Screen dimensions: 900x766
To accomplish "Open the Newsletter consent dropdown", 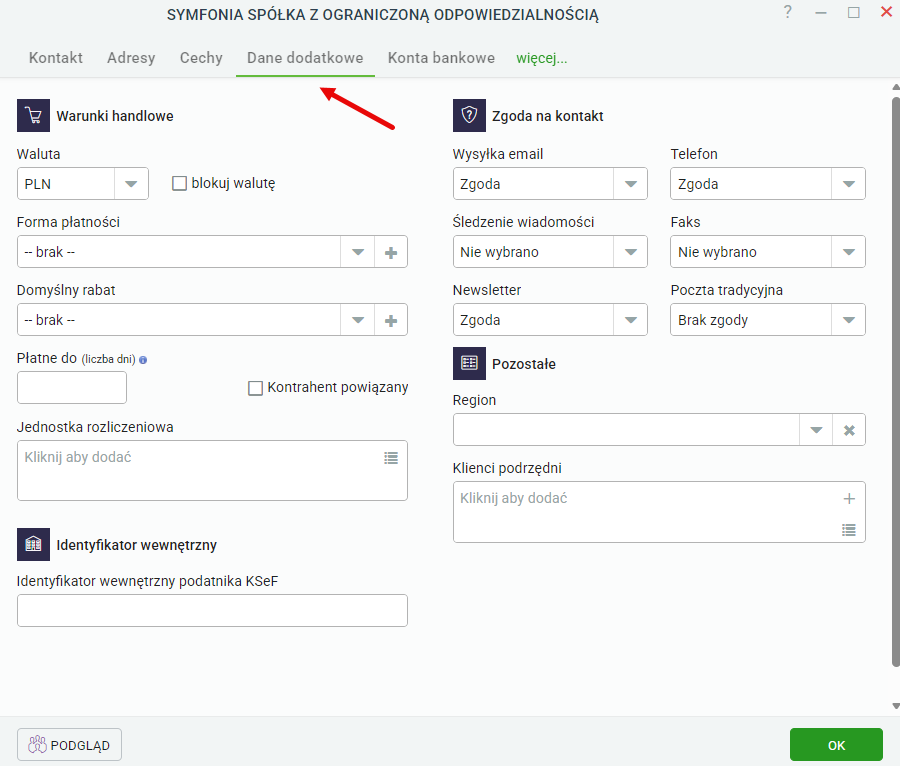I will point(630,320).
